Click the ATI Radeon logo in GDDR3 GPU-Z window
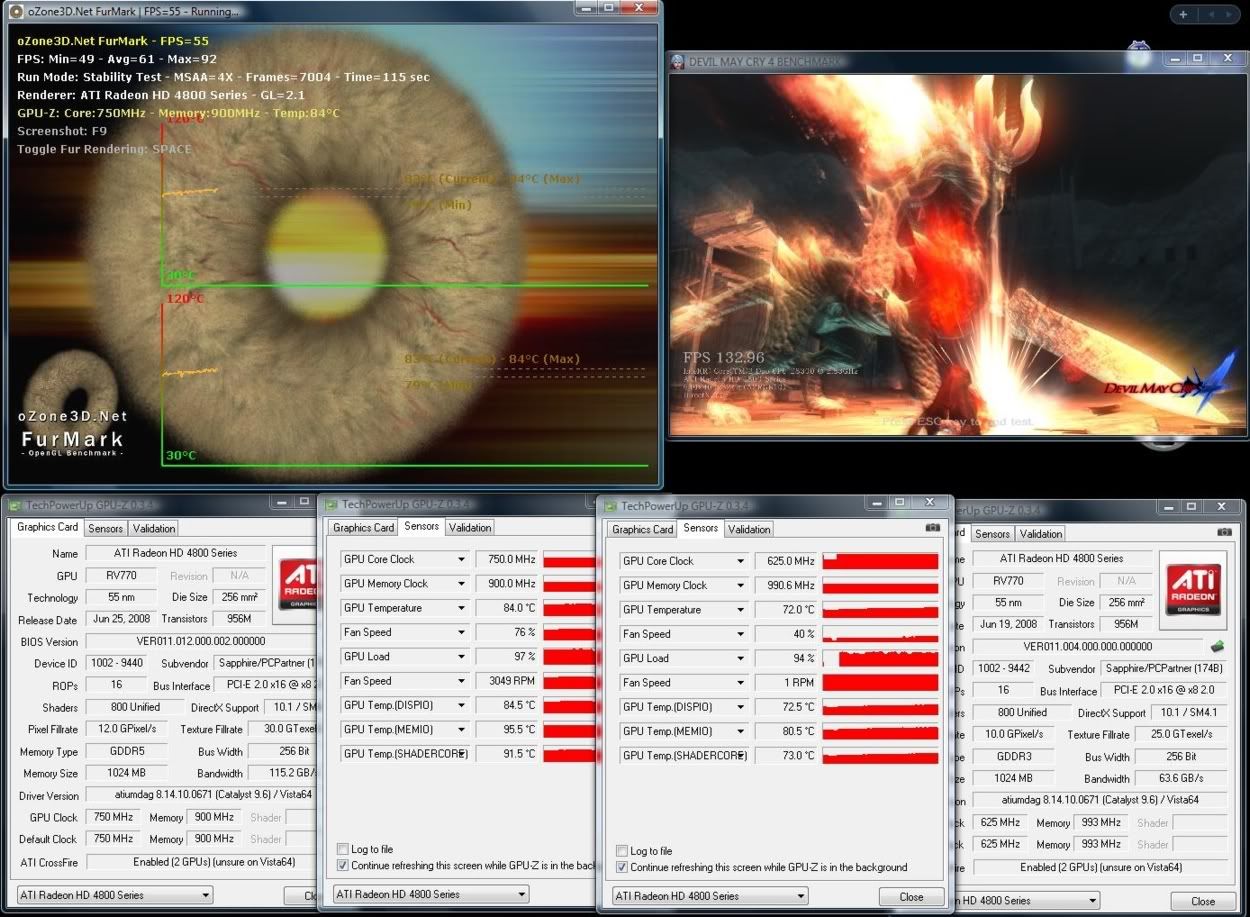The image size is (1250, 917). 1194,588
